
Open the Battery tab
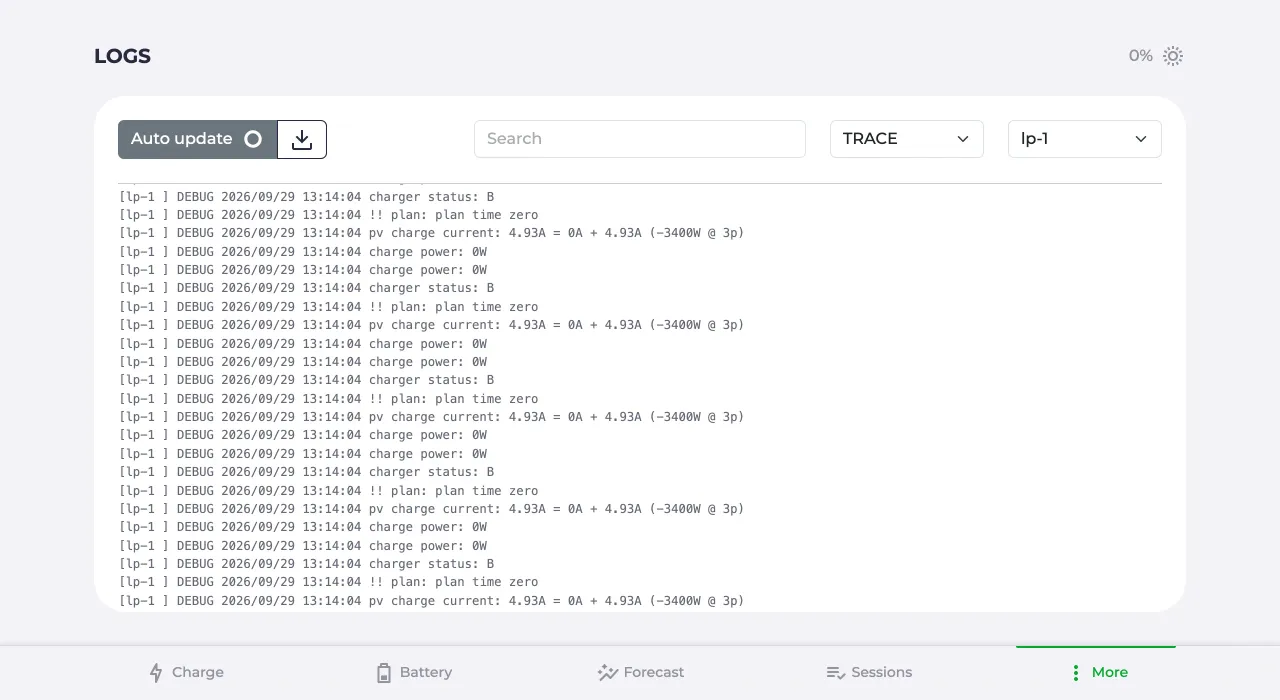[x=414, y=673]
